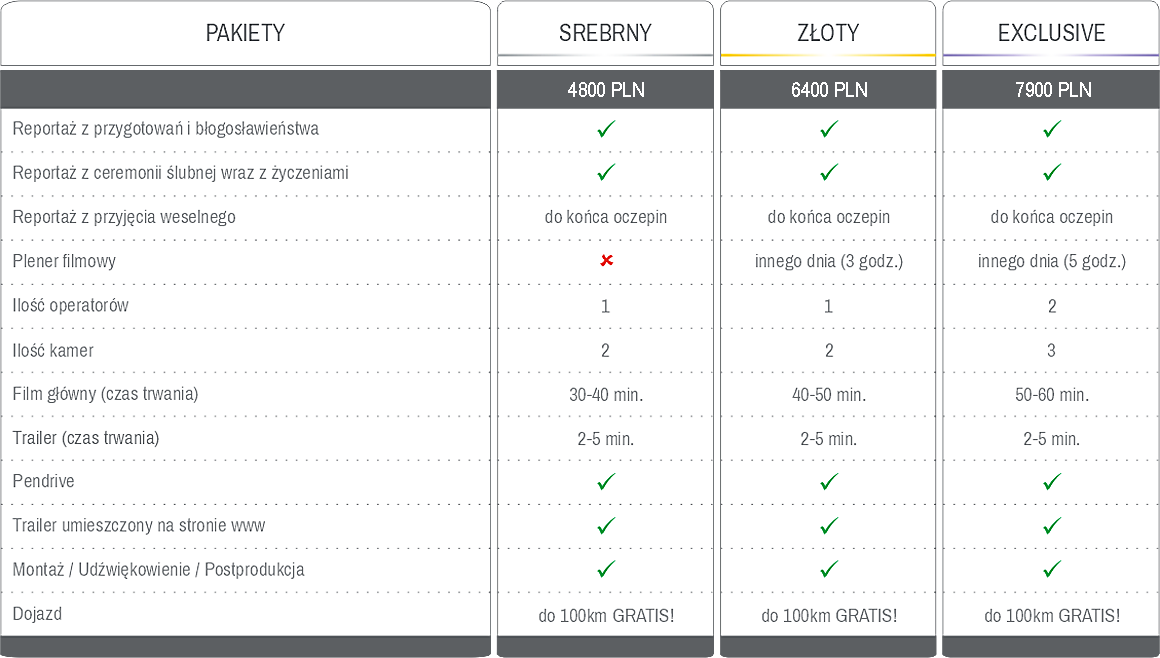Screen dimensions: 1160x658
Task: Click Srebrny checkmark for Reportaż z przygotowań
Action: pyautogui.click(x=606, y=129)
